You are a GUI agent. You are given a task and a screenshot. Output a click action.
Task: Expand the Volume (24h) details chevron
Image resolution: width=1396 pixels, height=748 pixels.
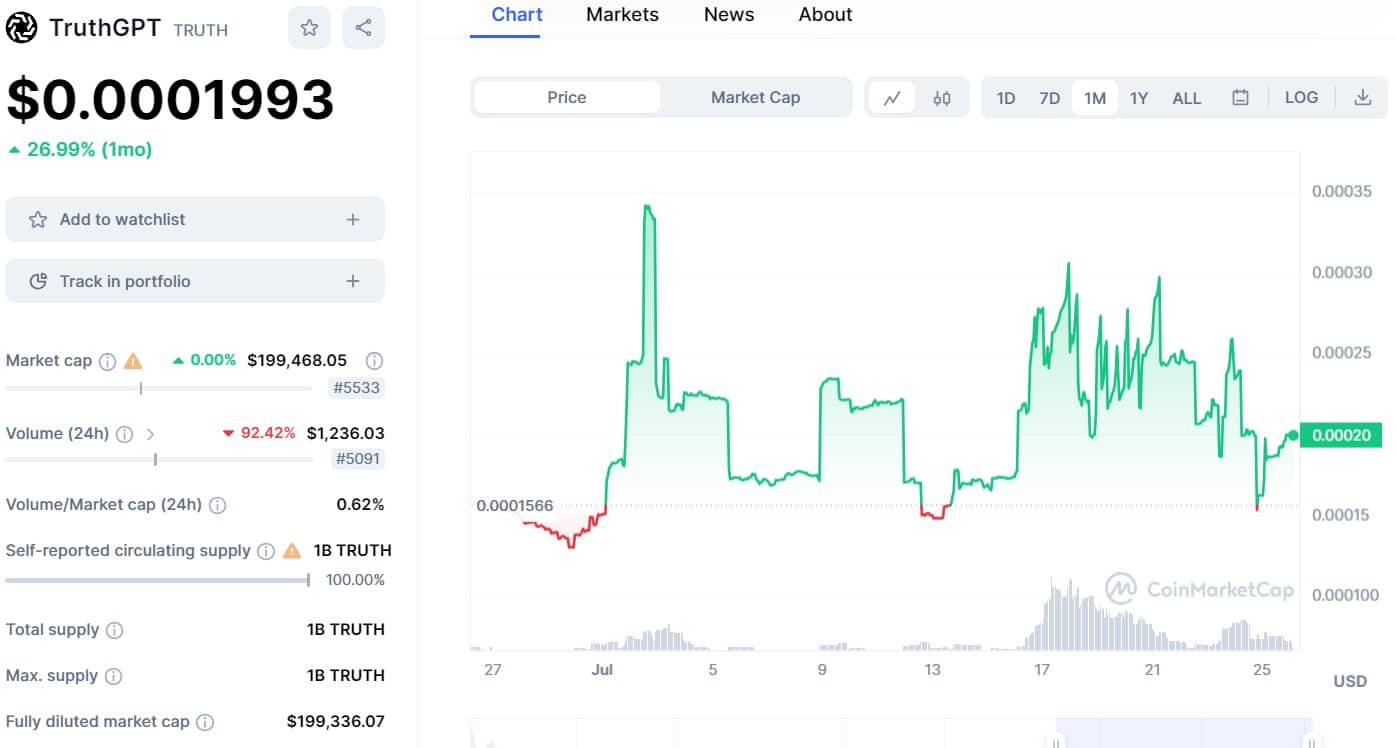click(150, 434)
